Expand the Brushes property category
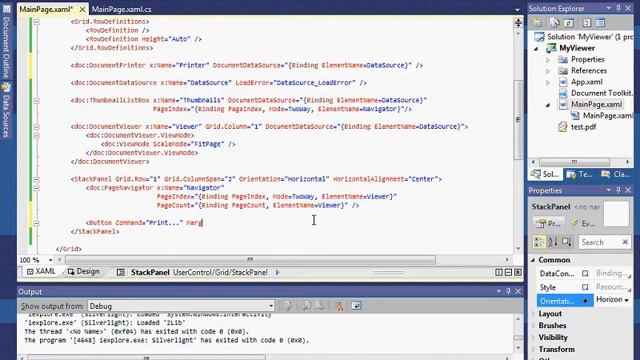 533,326
